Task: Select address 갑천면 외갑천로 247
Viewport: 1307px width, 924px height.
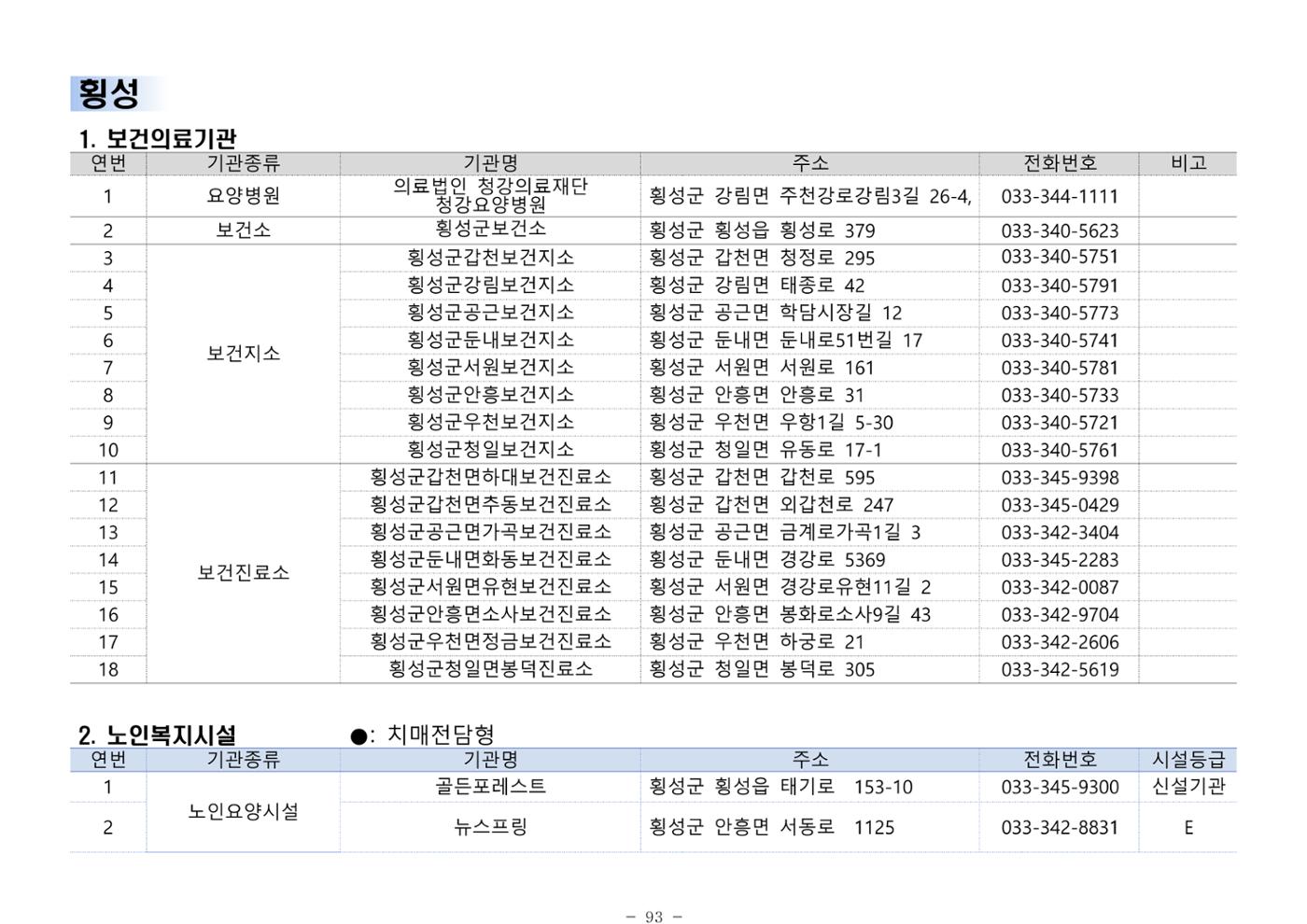Action: [x=804, y=505]
